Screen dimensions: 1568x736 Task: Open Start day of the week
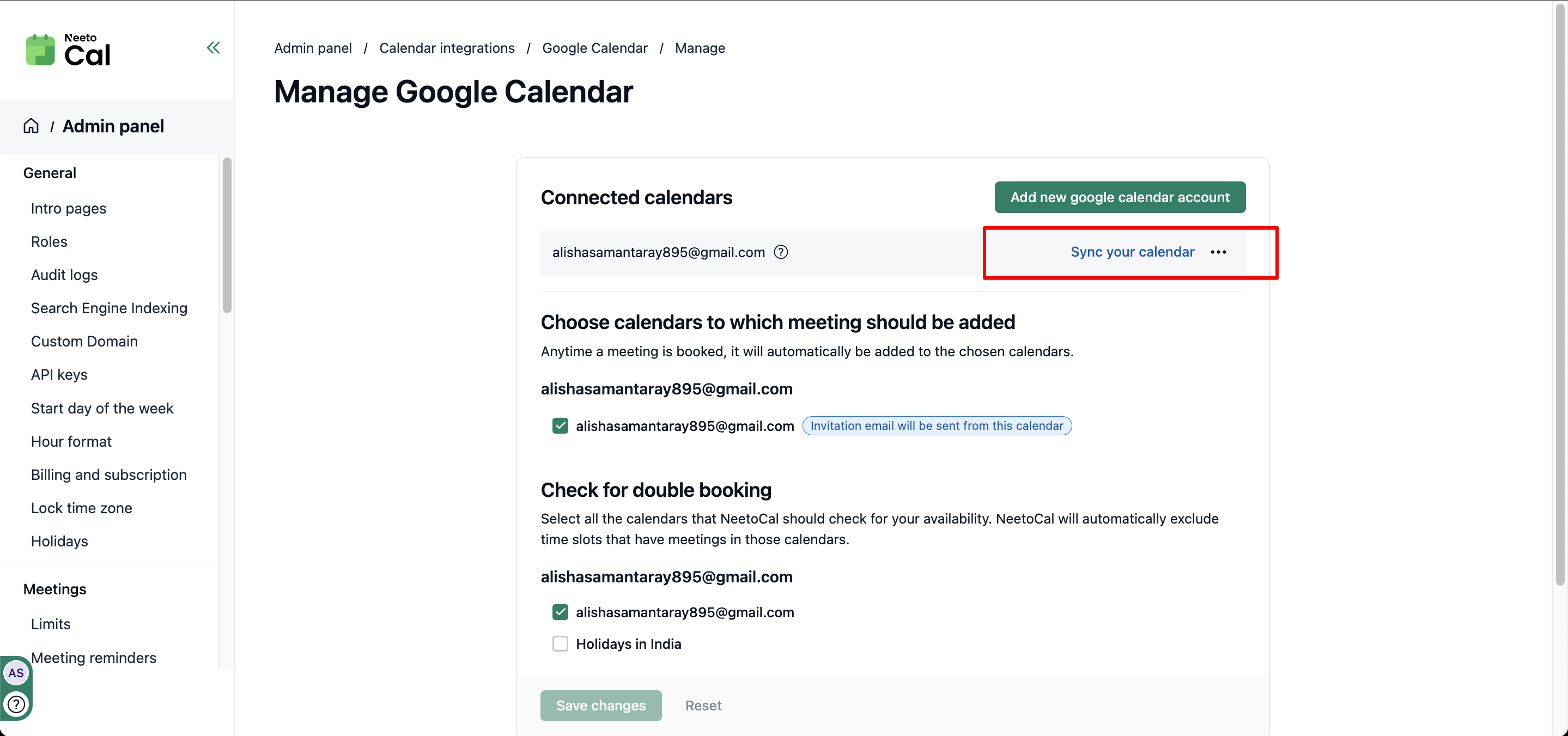pos(102,408)
